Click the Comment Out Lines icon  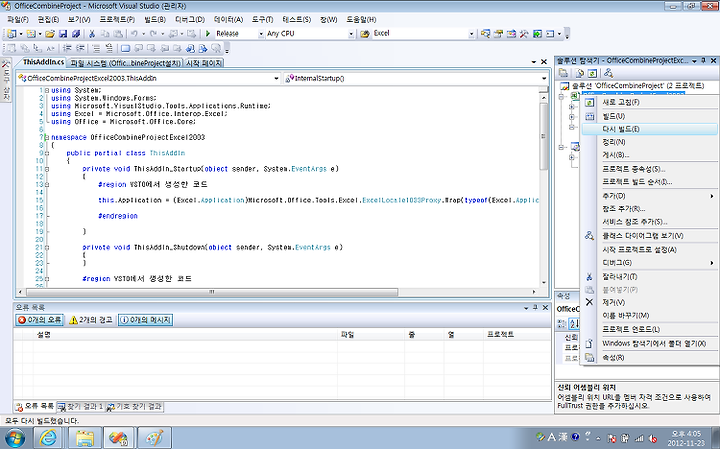[96, 48]
